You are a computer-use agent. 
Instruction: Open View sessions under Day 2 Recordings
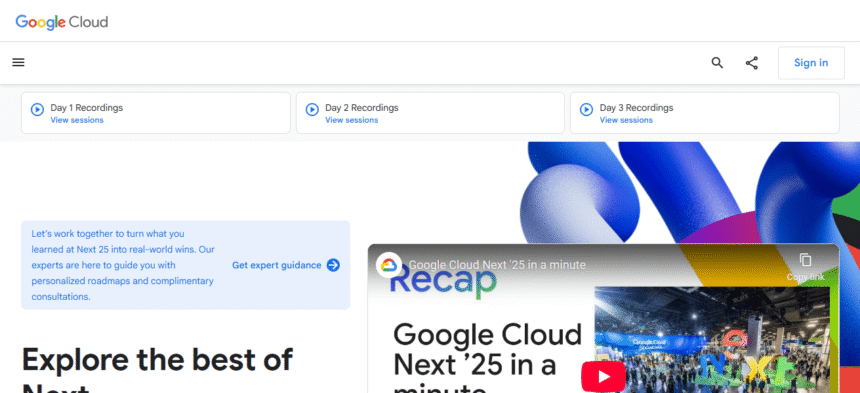[x=351, y=120]
